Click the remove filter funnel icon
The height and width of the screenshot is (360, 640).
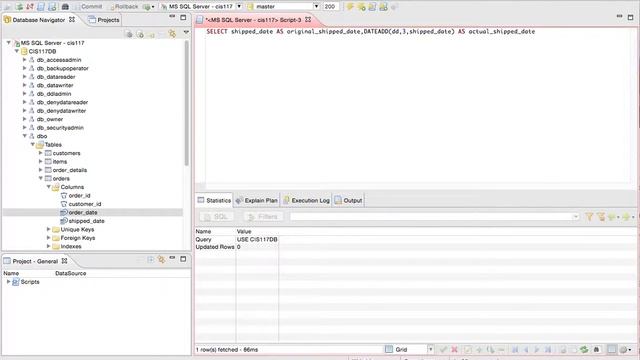tap(601, 217)
